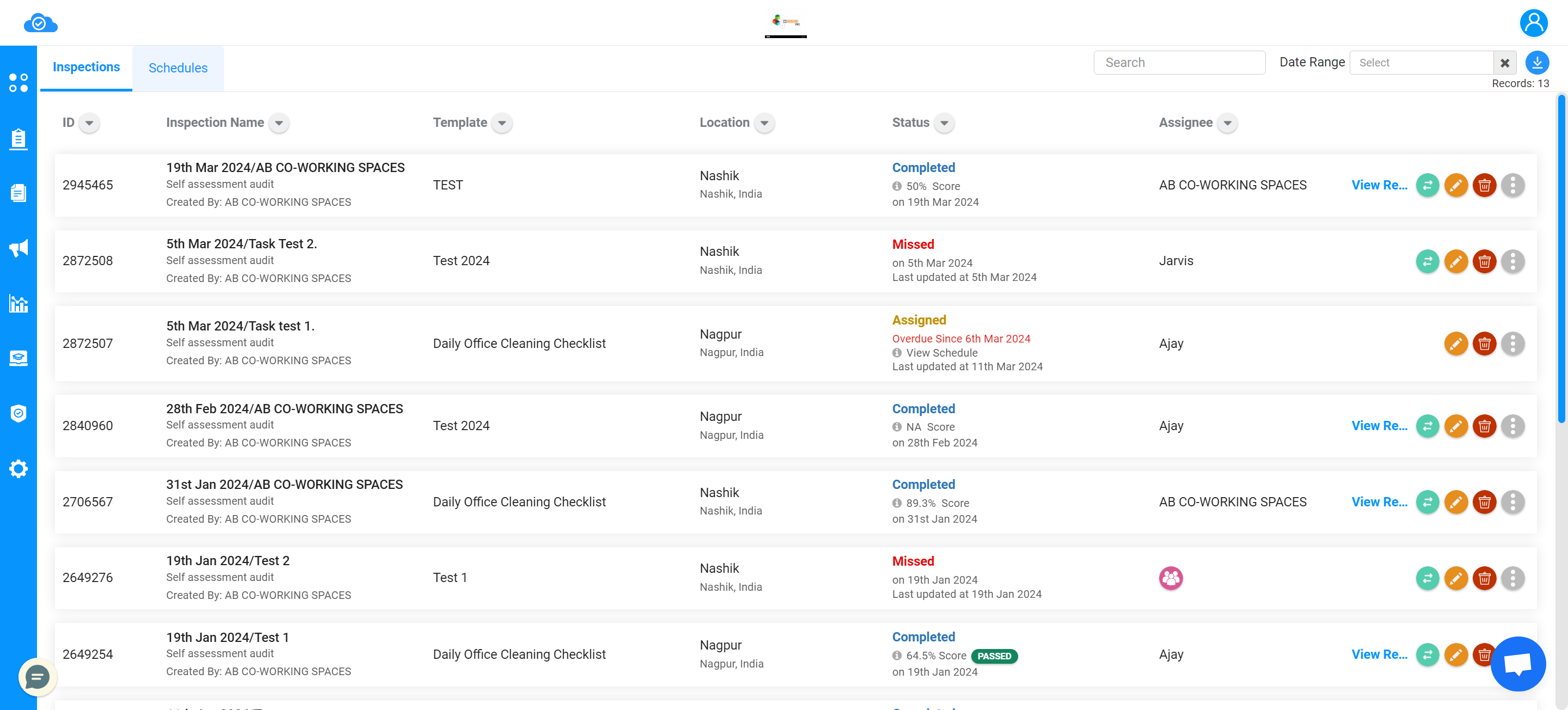The image size is (1568, 710).
Task: Click the red delete icon for ID 2872508
Action: pos(1484,261)
